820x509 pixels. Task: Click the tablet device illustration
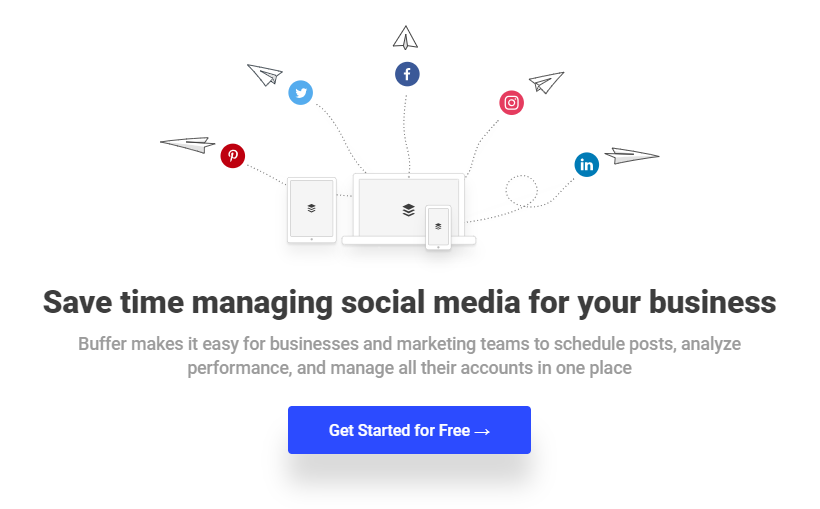point(312,210)
